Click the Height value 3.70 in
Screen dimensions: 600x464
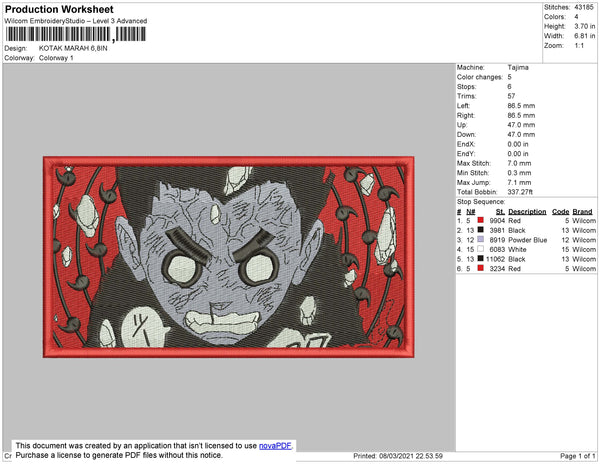click(x=584, y=26)
